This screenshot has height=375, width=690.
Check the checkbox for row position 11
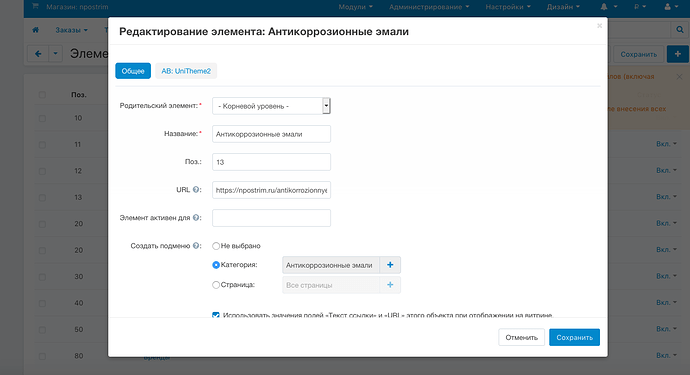[42, 145]
